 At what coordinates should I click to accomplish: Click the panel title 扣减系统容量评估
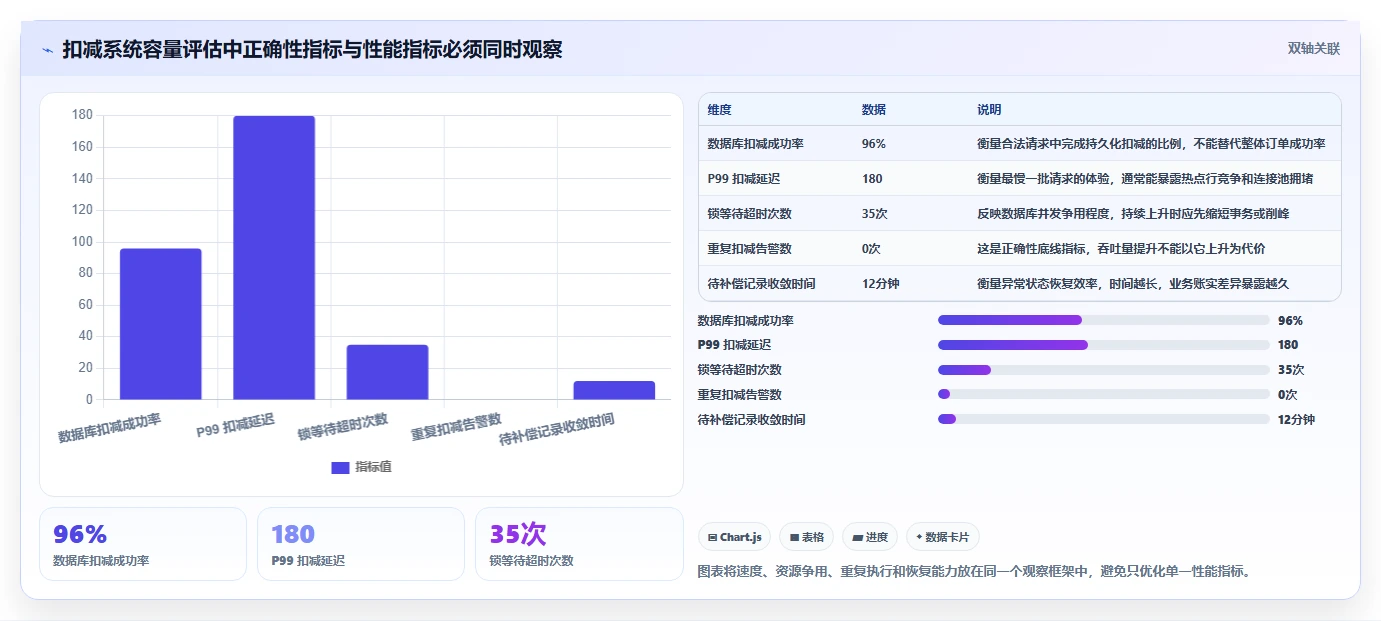point(312,50)
